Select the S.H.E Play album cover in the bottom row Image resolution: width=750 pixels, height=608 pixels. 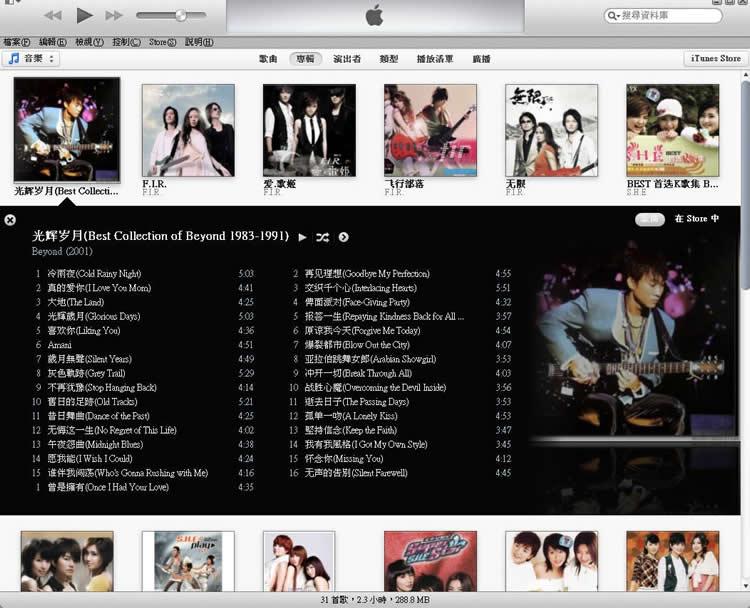(188, 561)
